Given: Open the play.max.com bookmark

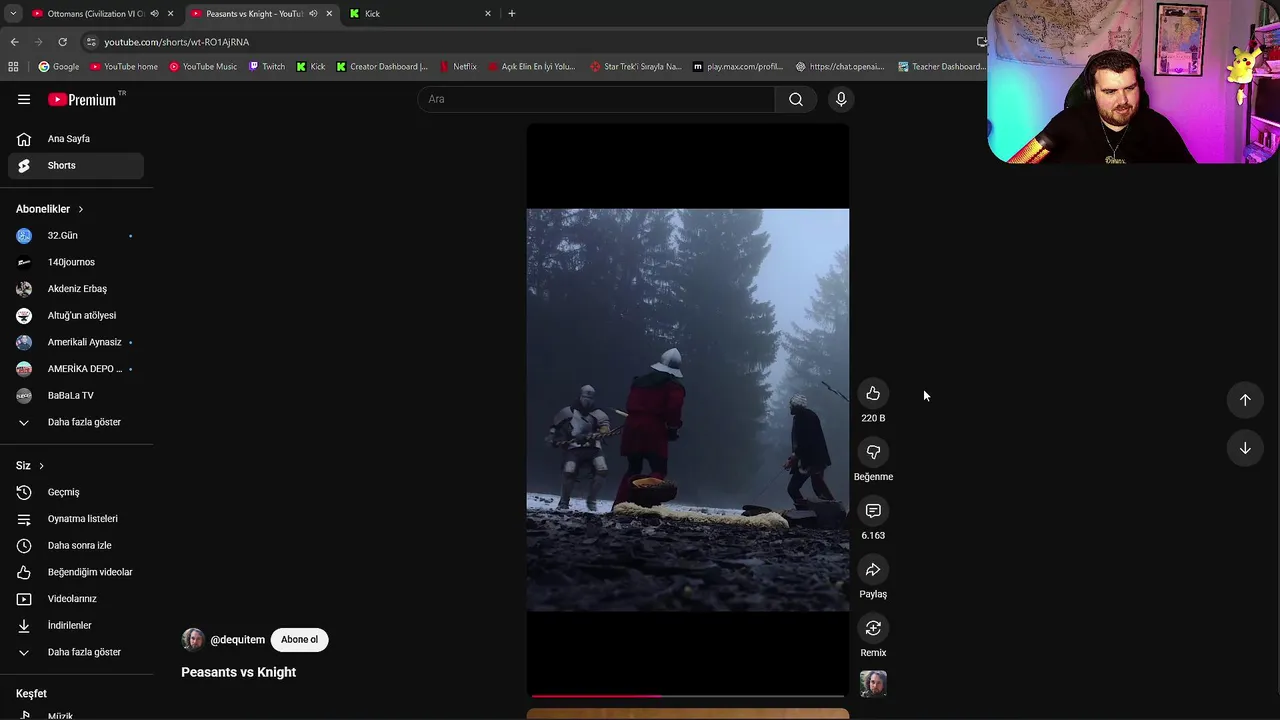Looking at the screenshot, I should click(738, 67).
